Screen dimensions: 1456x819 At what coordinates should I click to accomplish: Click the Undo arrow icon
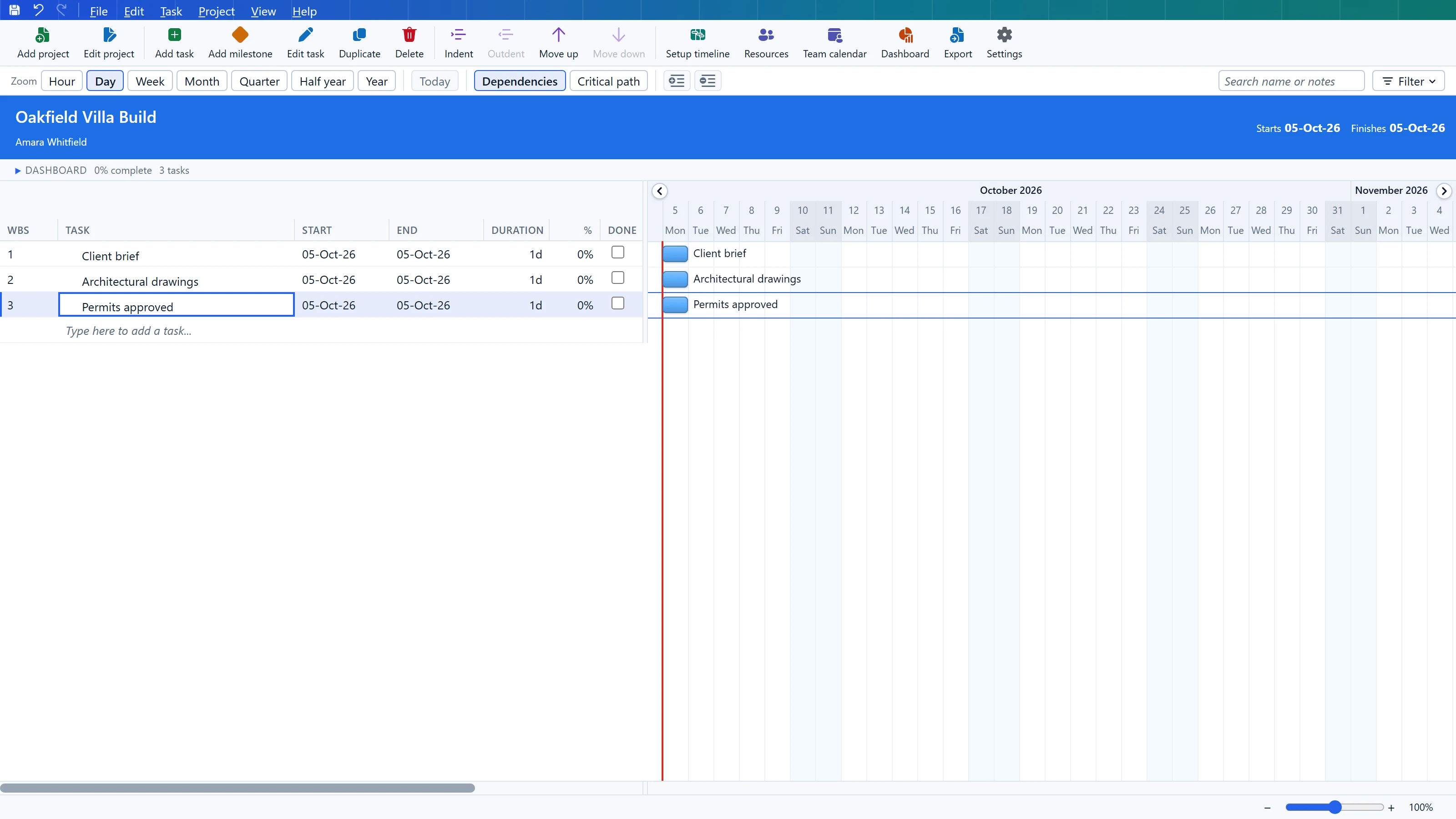38,10
